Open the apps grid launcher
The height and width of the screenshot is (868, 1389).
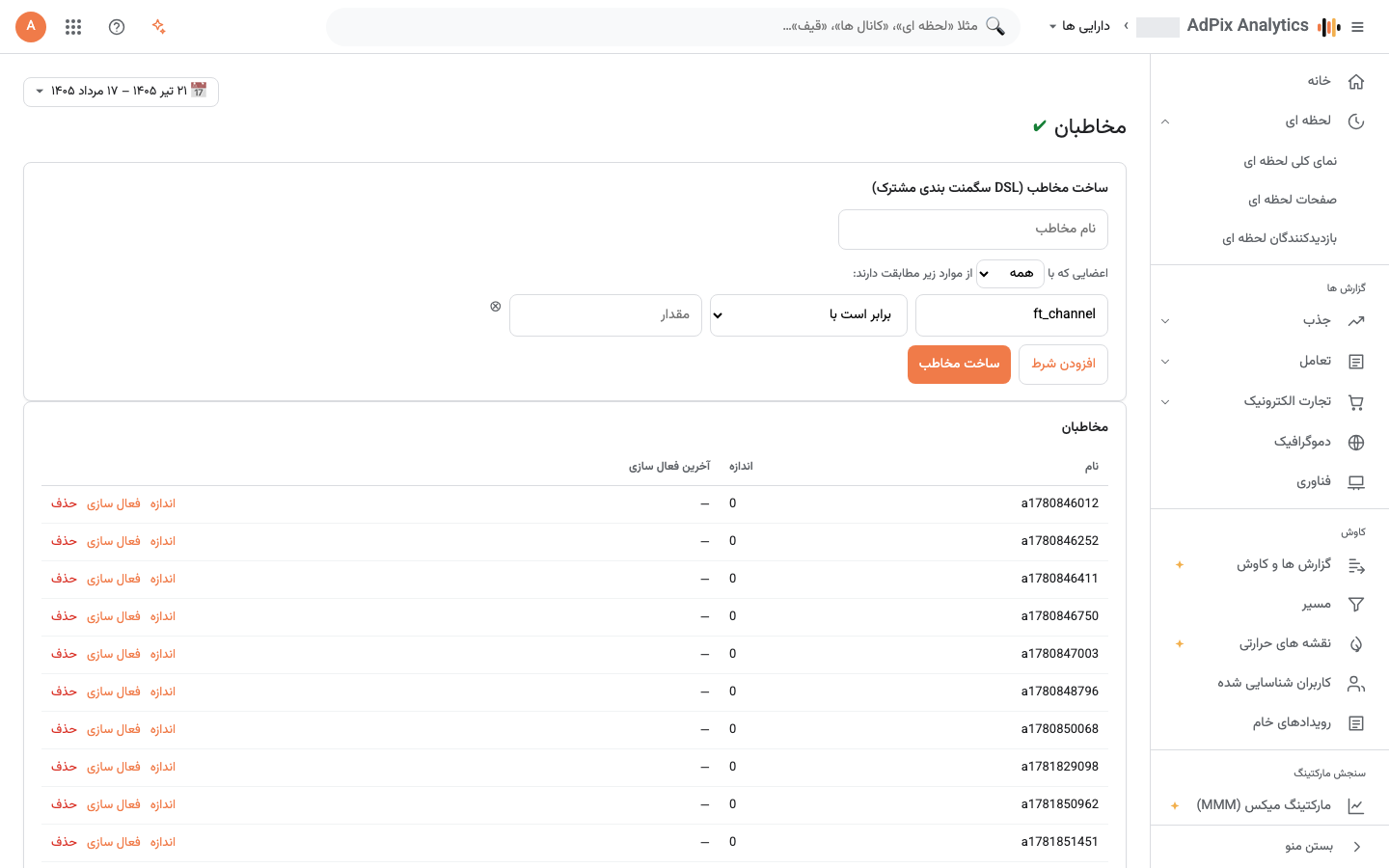point(73,27)
